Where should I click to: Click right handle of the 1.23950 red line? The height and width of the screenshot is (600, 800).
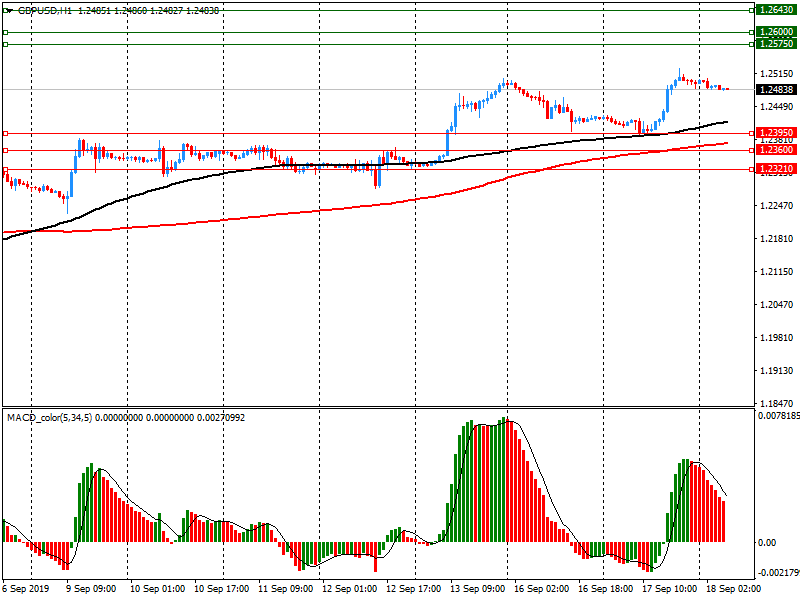752,133
